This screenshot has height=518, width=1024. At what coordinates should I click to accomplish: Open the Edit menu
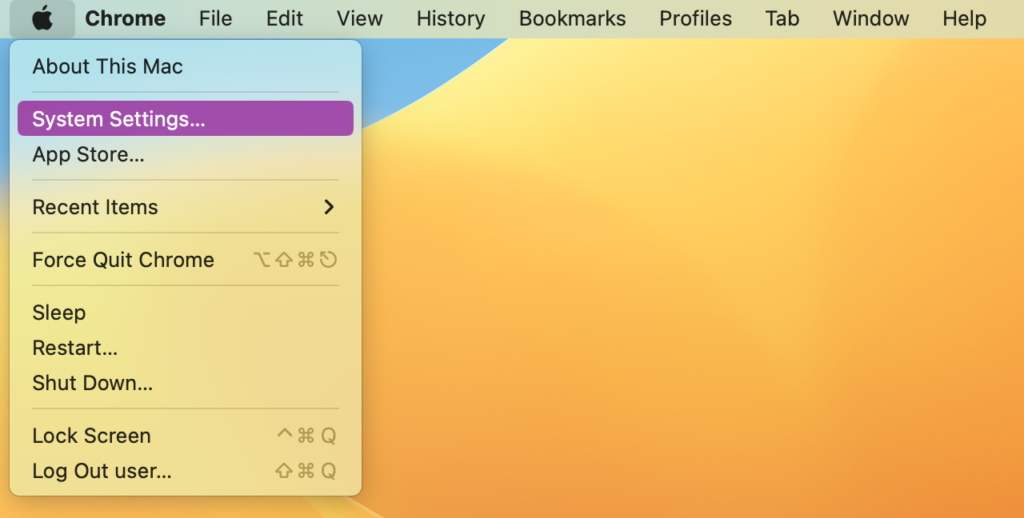click(x=285, y=19)
